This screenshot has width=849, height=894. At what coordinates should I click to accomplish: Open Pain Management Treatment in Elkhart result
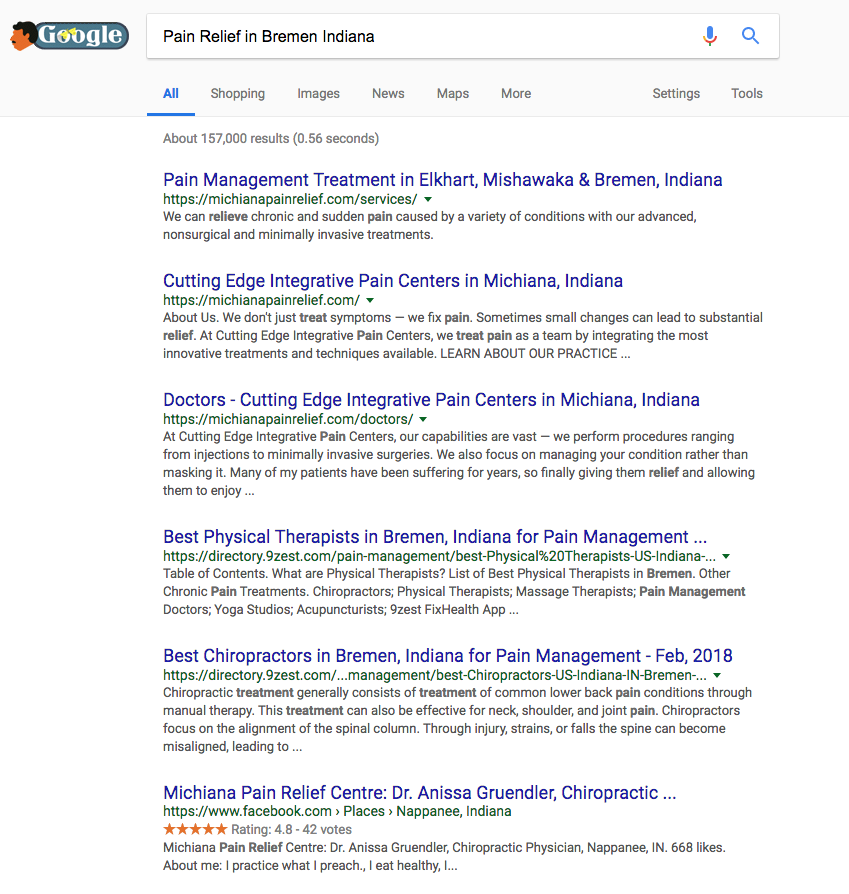pos(442,180)
